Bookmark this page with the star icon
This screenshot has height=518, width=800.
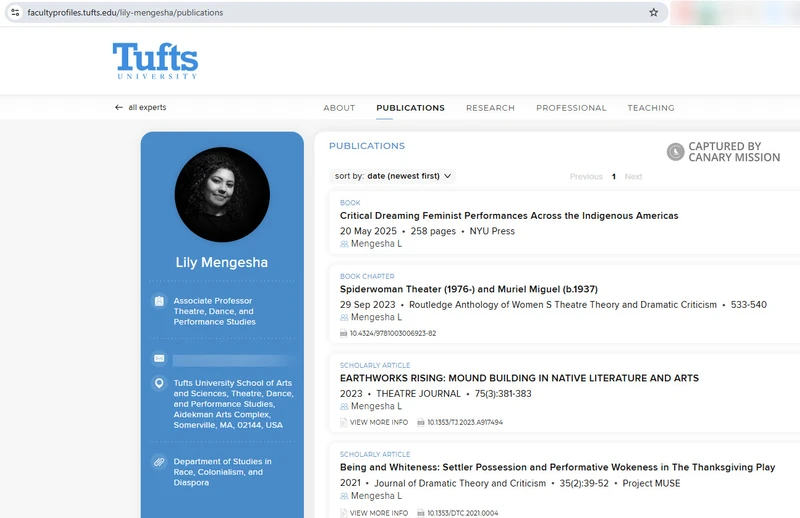[x=654, y=12]
